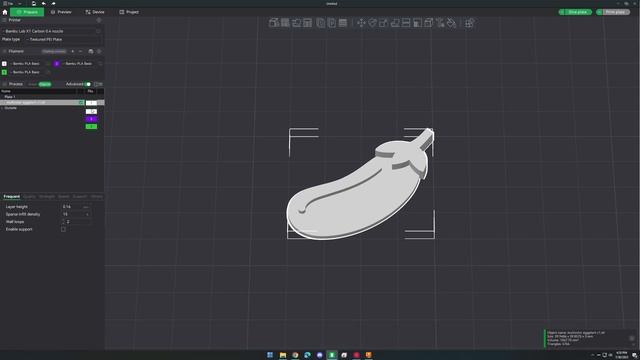Click the filament 3 green color swatch
Screen dimensions: 640x360
(4, 72)
